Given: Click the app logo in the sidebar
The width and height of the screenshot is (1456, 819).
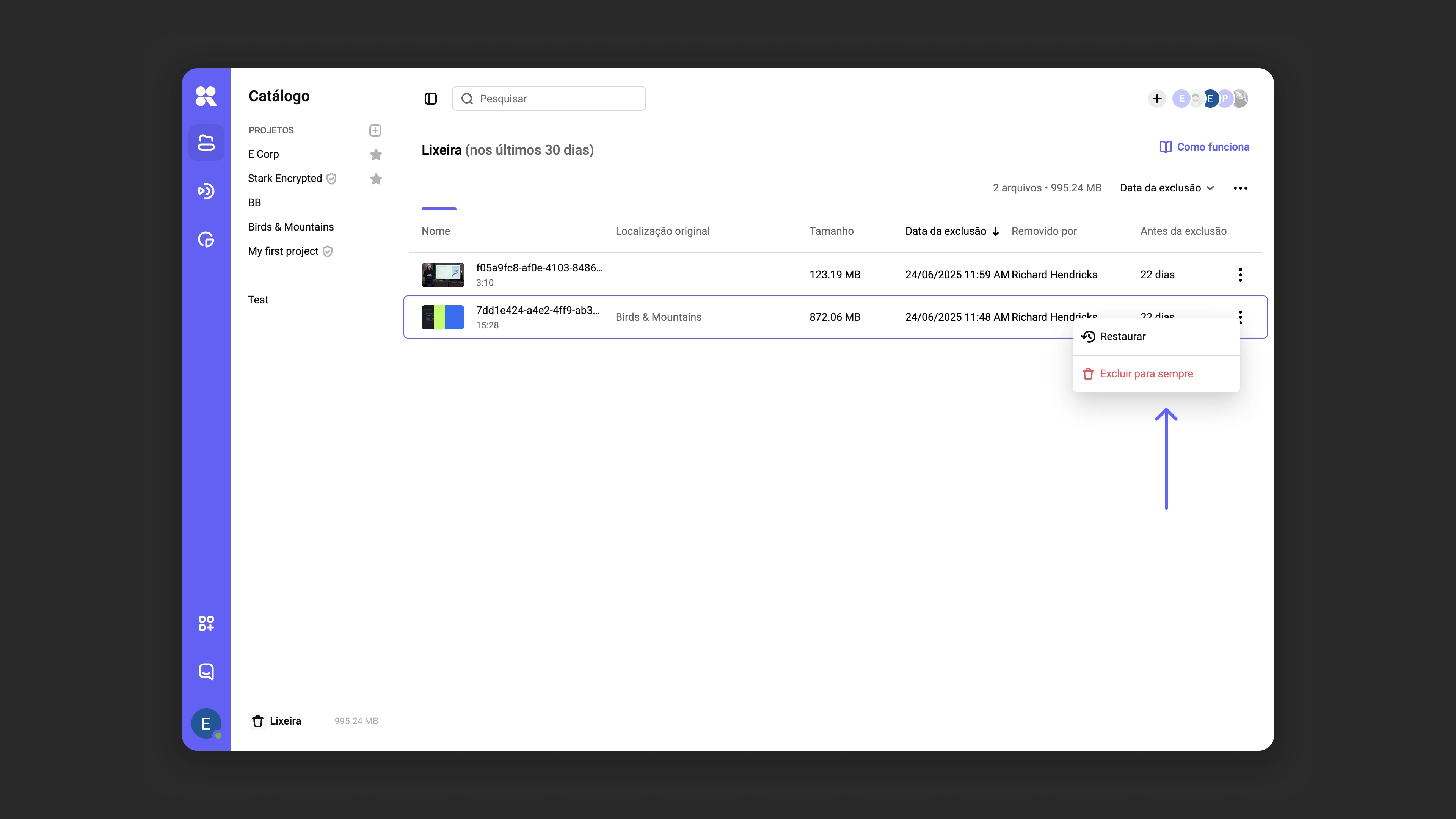Looking at the screenshot, I should (x=206, y=96).
